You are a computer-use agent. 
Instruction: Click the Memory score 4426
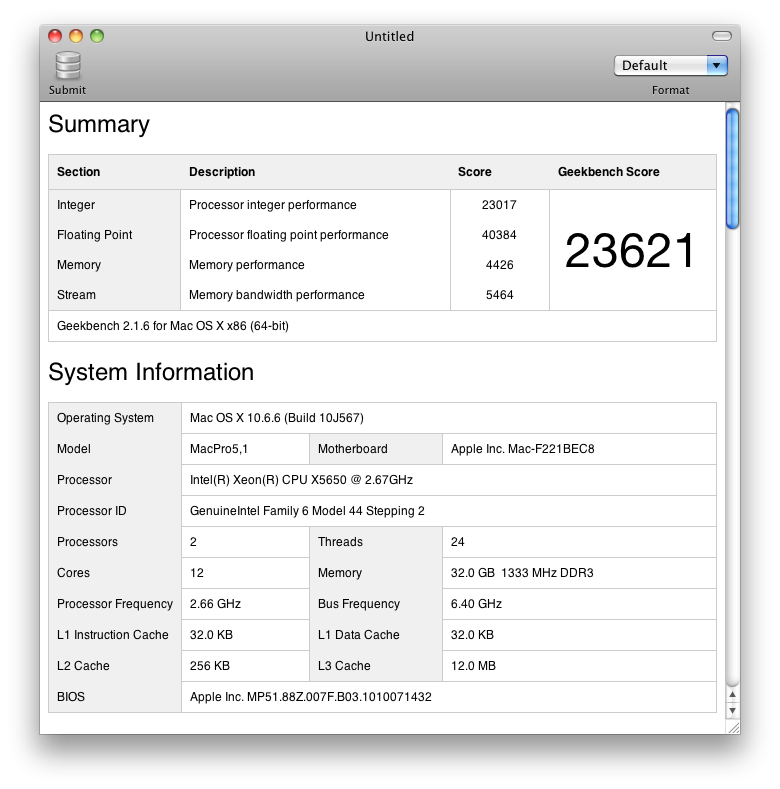[500, 265]
